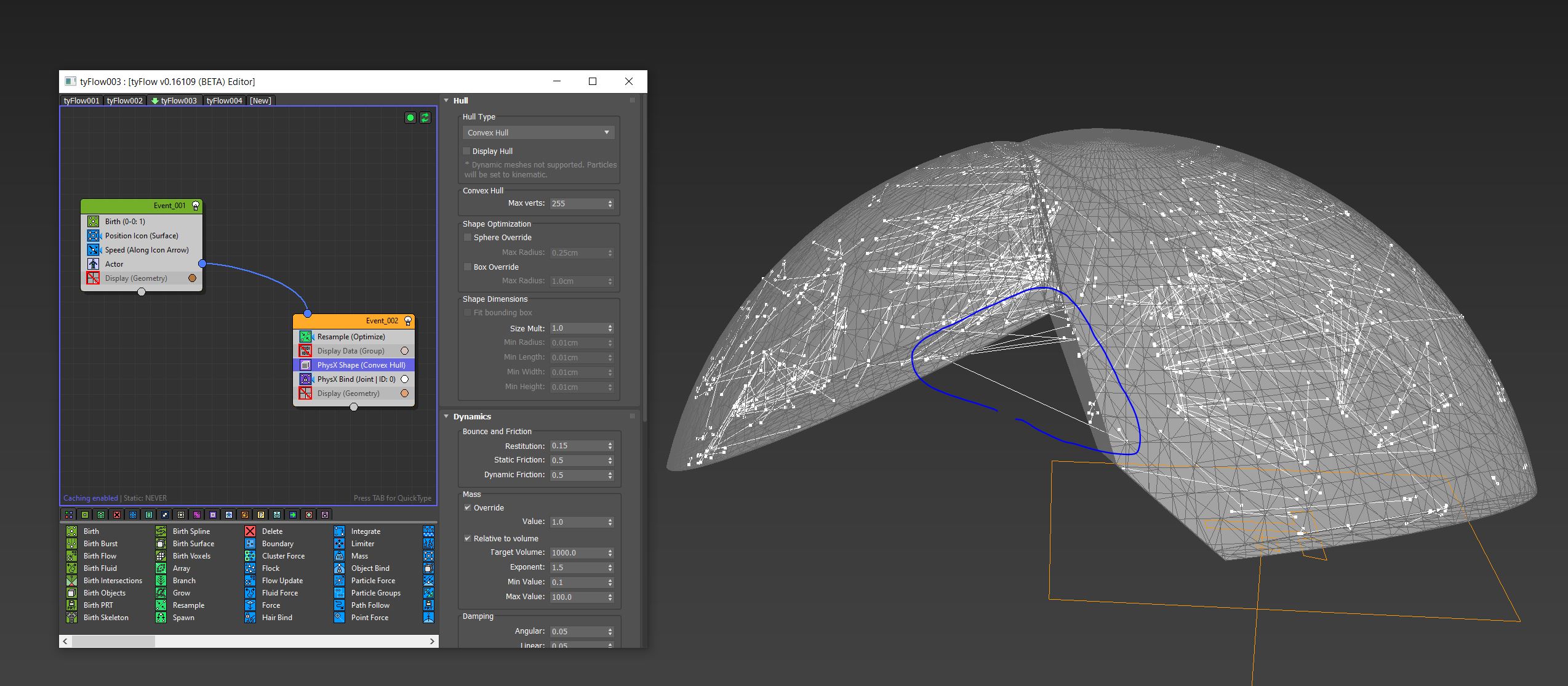This screenshot has width=1568, height=686.
Task: Click the green refresh arrows icon in the graph
Action: pos(425,118)
